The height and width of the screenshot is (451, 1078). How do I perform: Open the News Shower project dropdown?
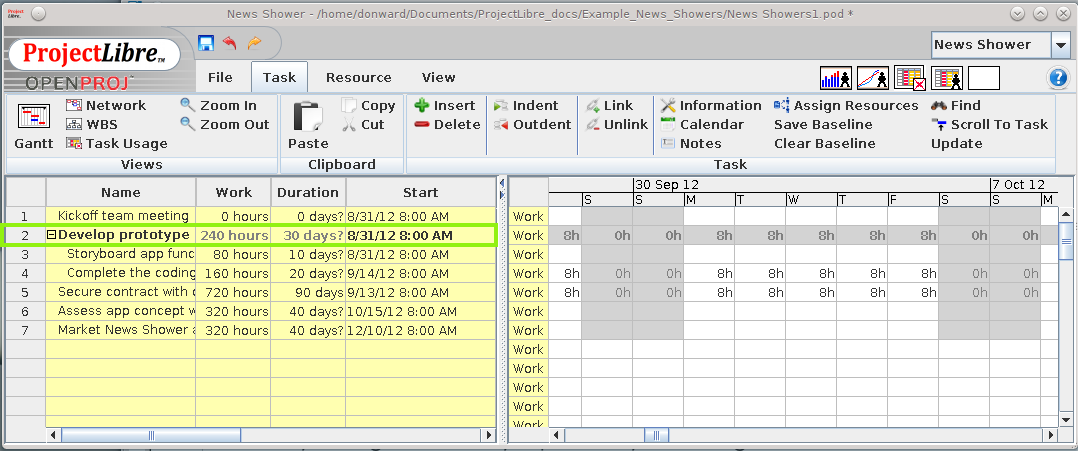tap(1059, 45)
